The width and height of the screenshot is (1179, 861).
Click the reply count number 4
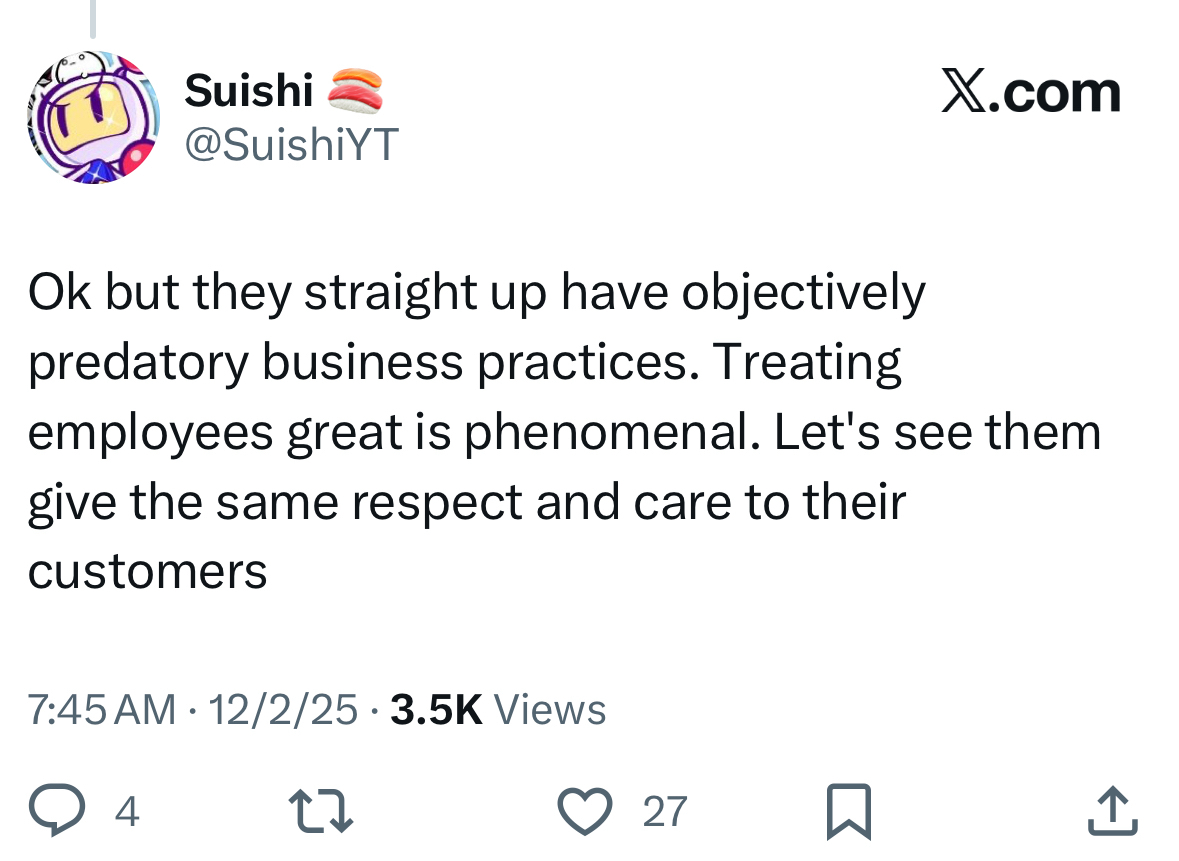pos(127,811)
